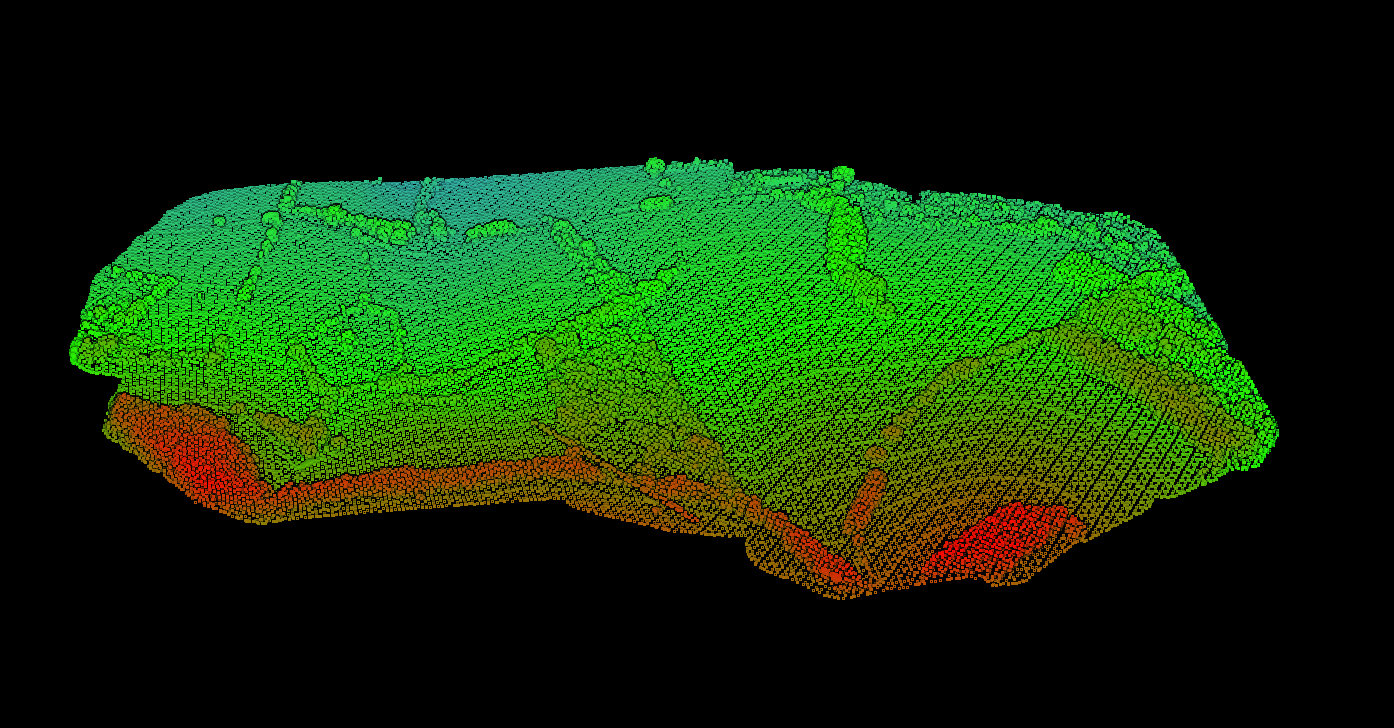This screenshot has width=1394, height=728.
Task: Click the black background below the point cloud
Action: [x=600, y=650]
